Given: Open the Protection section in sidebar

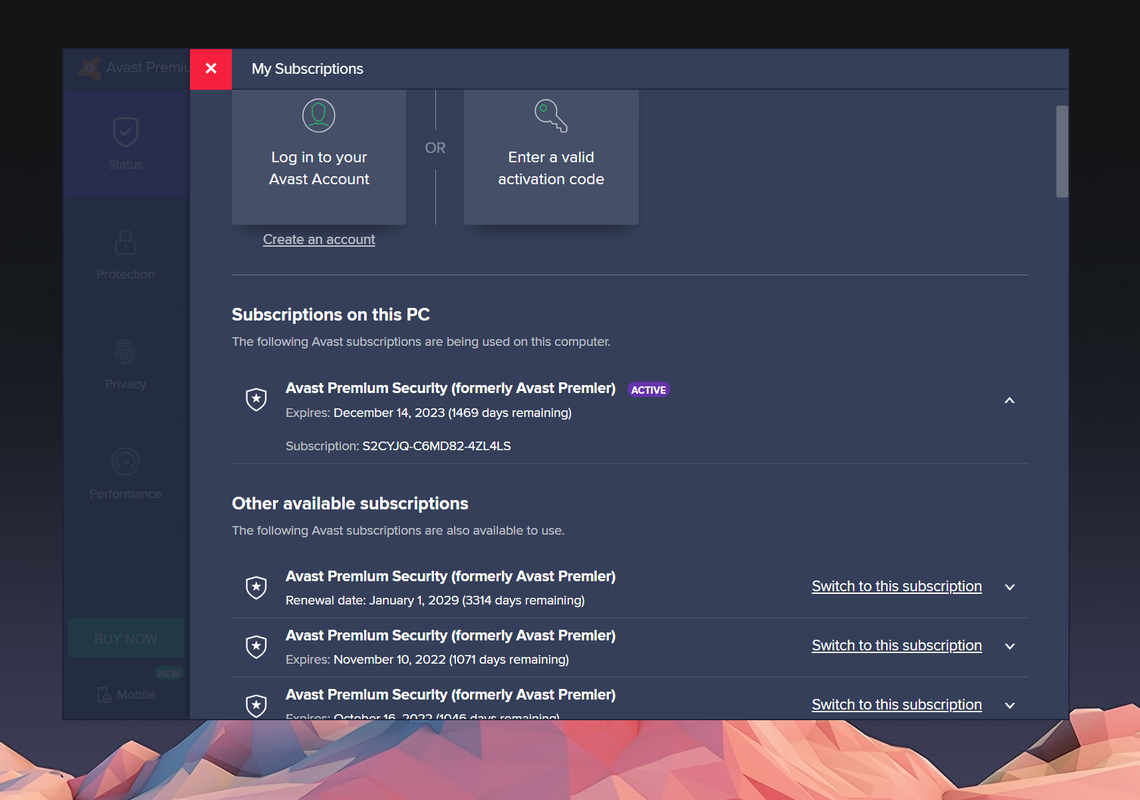Looking at the screenshot, I should (x=125, y=255).
